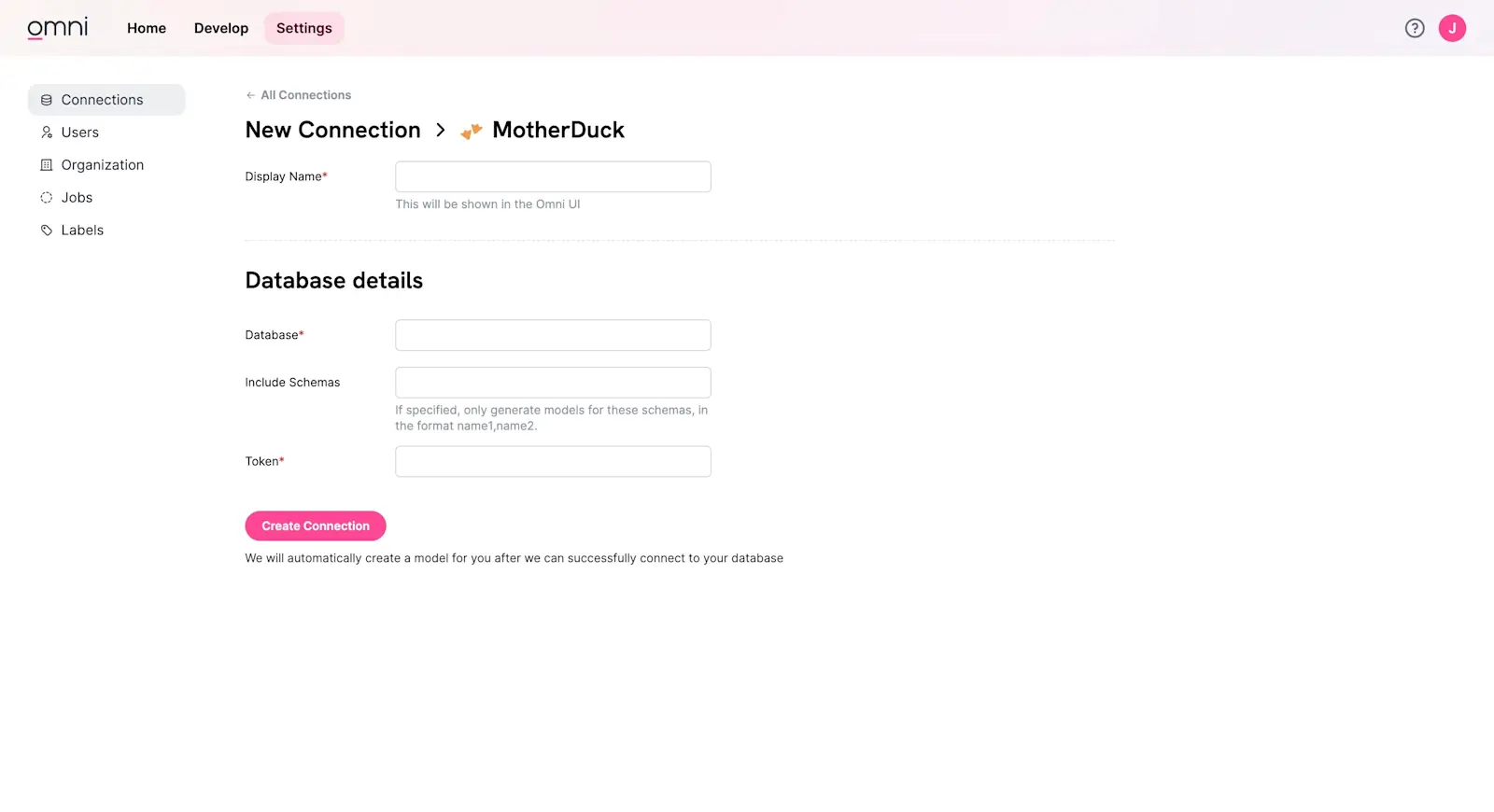The height and width of the screenshot is (812, 1494).
Task: Select the Labels tag icon
Action: click(46, 230)
